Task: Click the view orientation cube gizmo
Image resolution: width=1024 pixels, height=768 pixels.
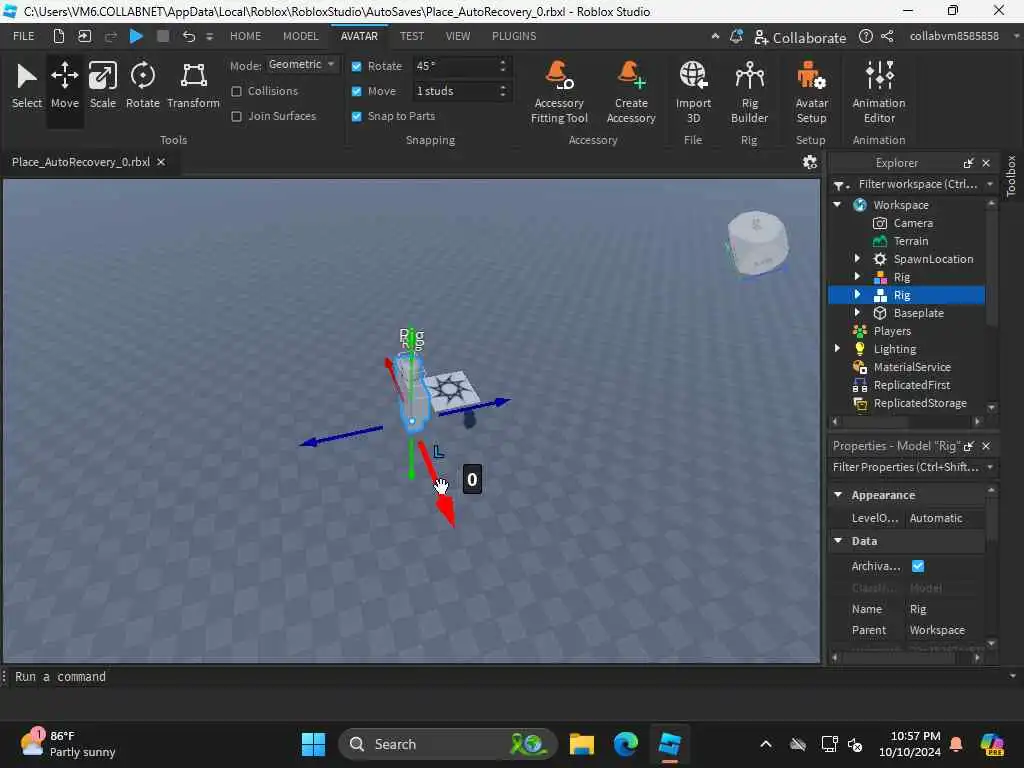Action: click(x=758, y=243)
